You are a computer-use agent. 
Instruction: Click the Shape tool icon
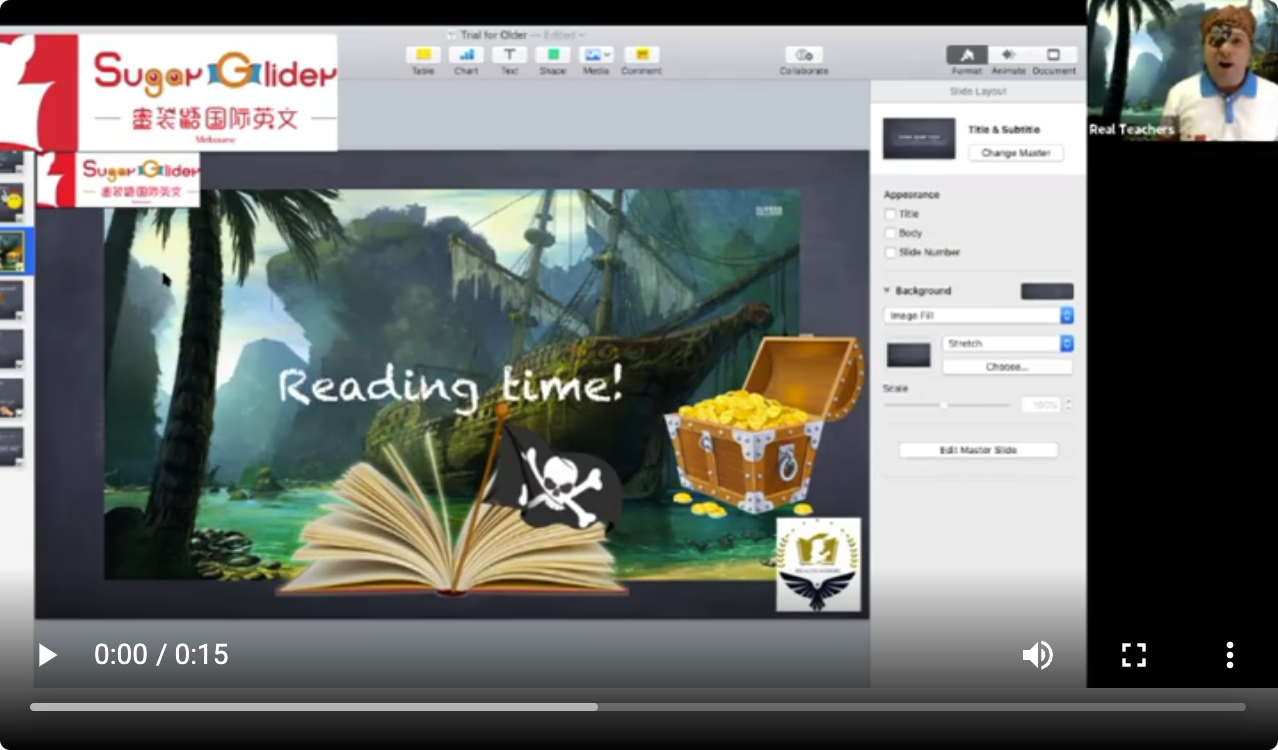click(x=552, y=55)
